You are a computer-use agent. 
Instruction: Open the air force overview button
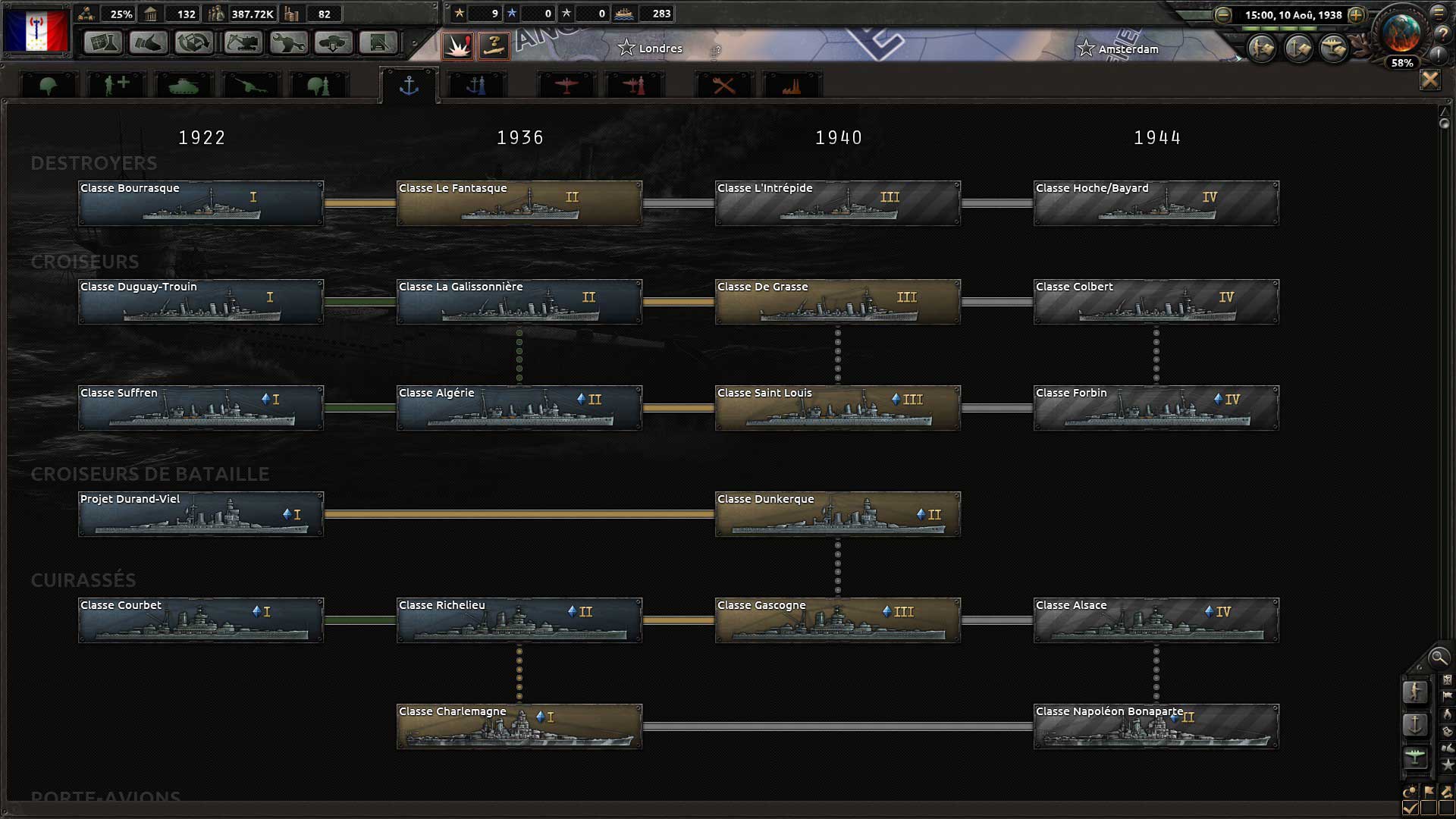coord(1333,49)
